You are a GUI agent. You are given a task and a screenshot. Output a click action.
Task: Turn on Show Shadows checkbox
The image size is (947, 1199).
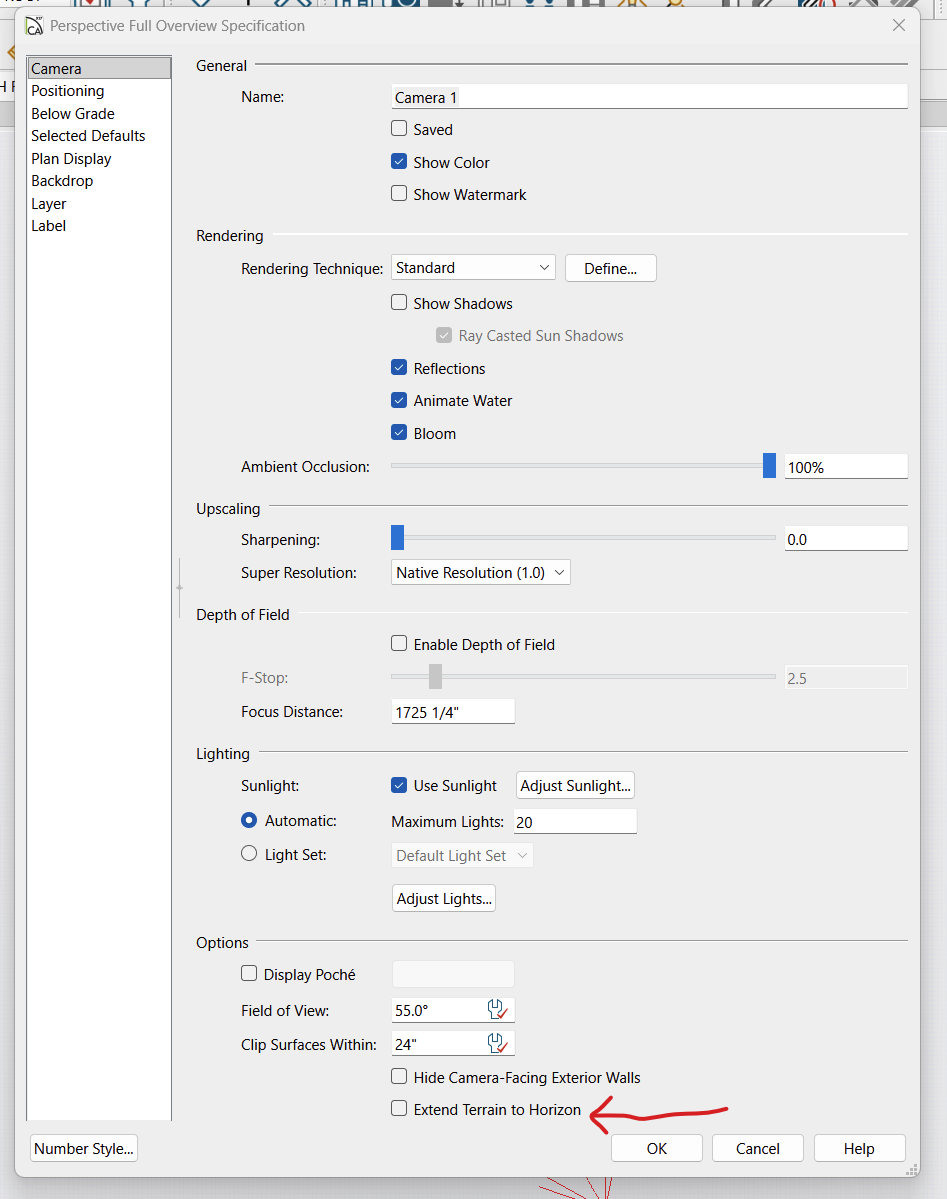(399, 303)
